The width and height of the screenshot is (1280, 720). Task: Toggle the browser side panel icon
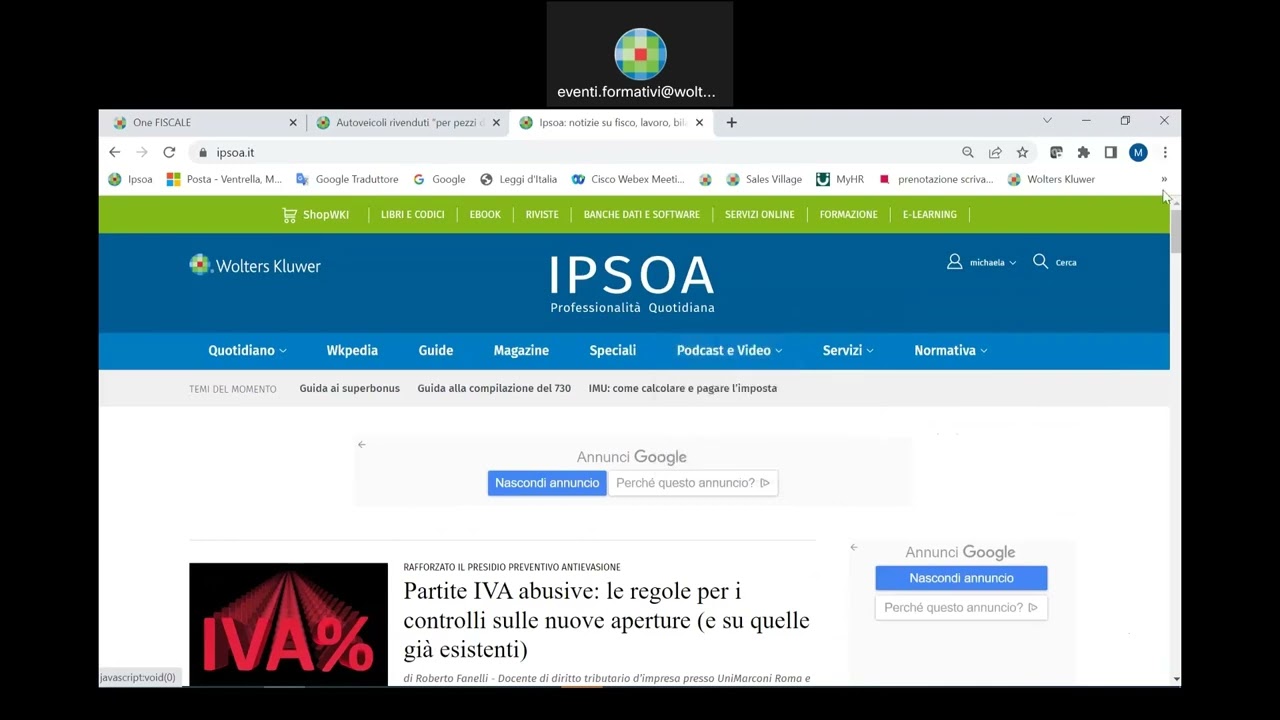1110,152
